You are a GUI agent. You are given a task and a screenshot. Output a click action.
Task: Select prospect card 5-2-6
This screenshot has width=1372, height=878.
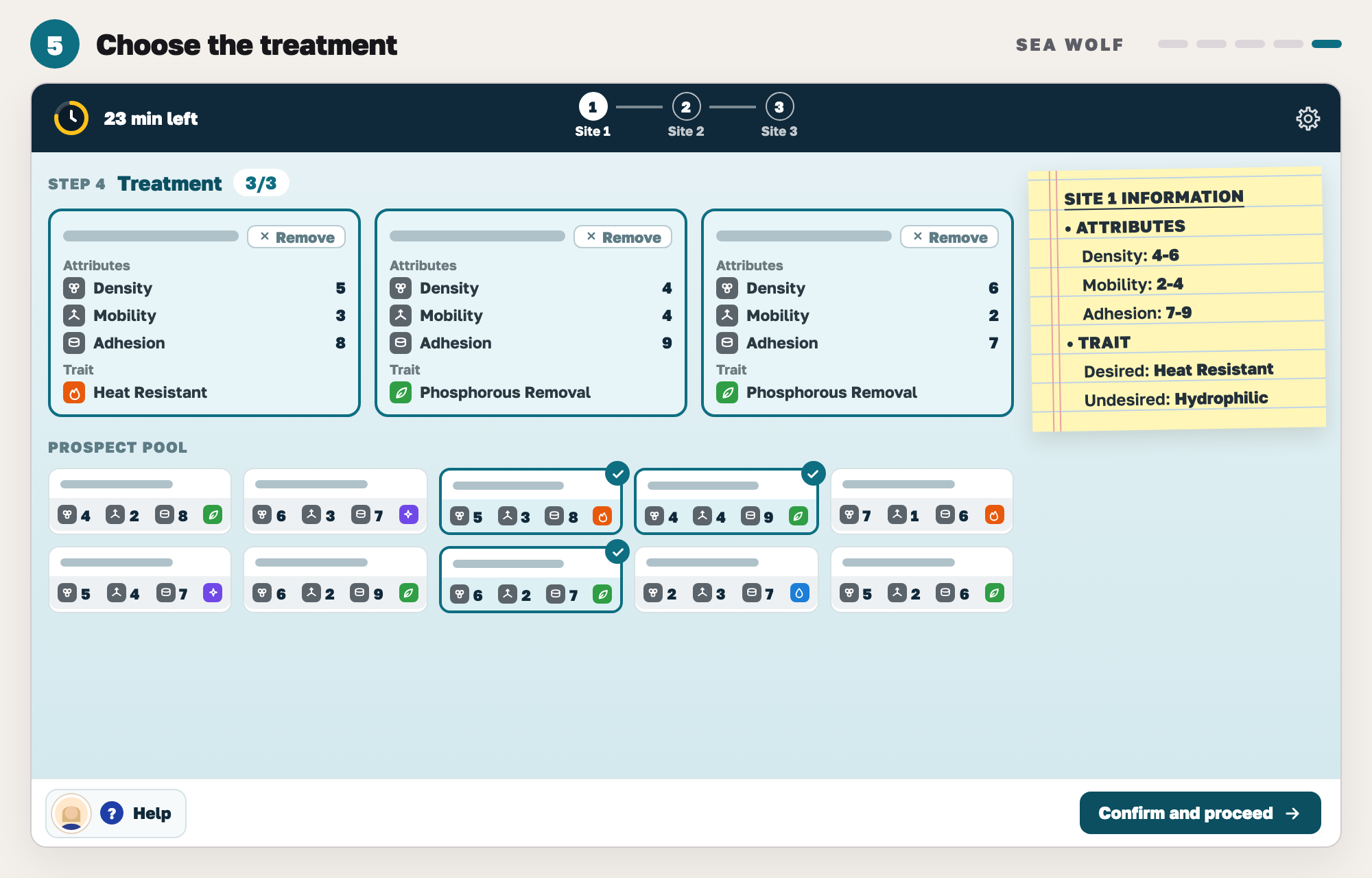922,580
